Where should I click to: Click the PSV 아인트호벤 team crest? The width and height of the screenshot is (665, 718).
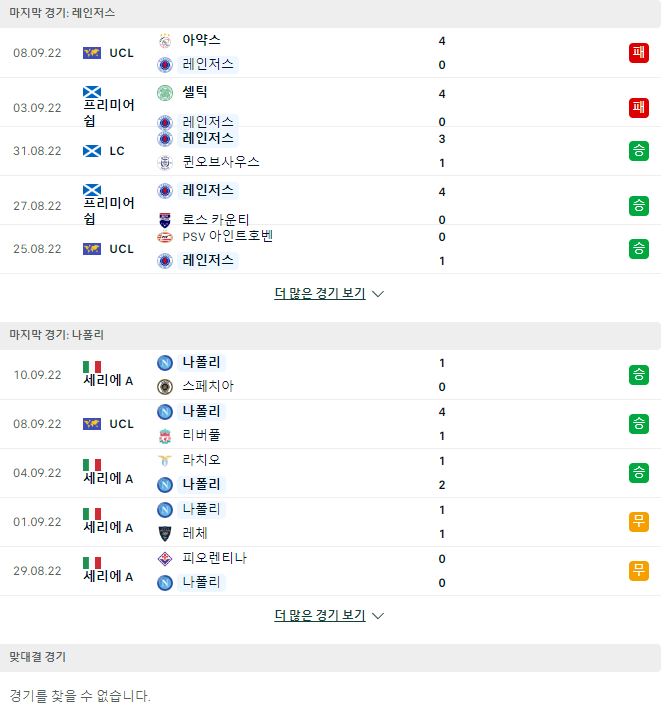click(x=165, y=237)
